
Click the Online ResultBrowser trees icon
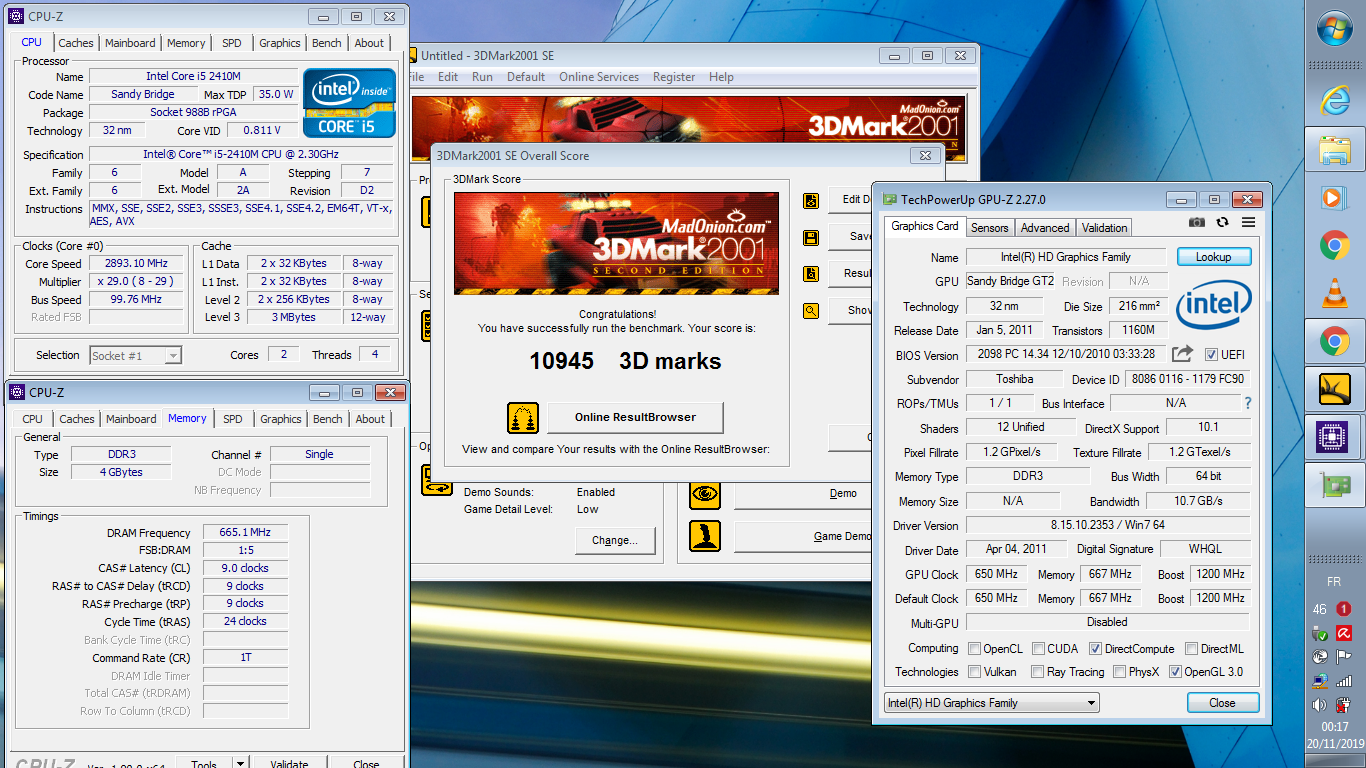(x=523, y=418)
